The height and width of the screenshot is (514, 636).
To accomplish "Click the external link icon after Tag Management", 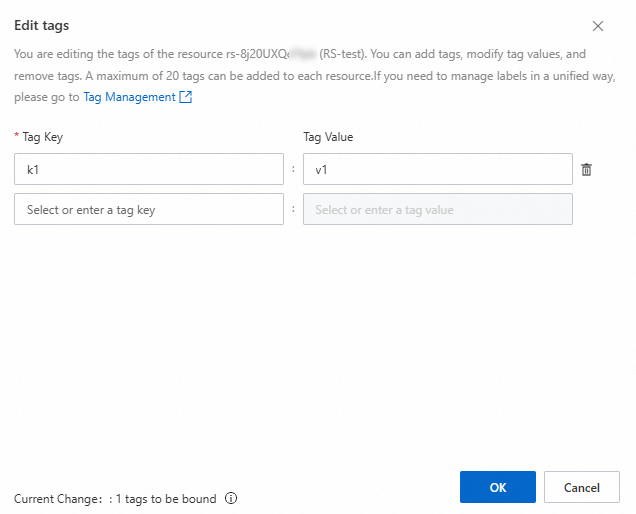I will (185, 98).
